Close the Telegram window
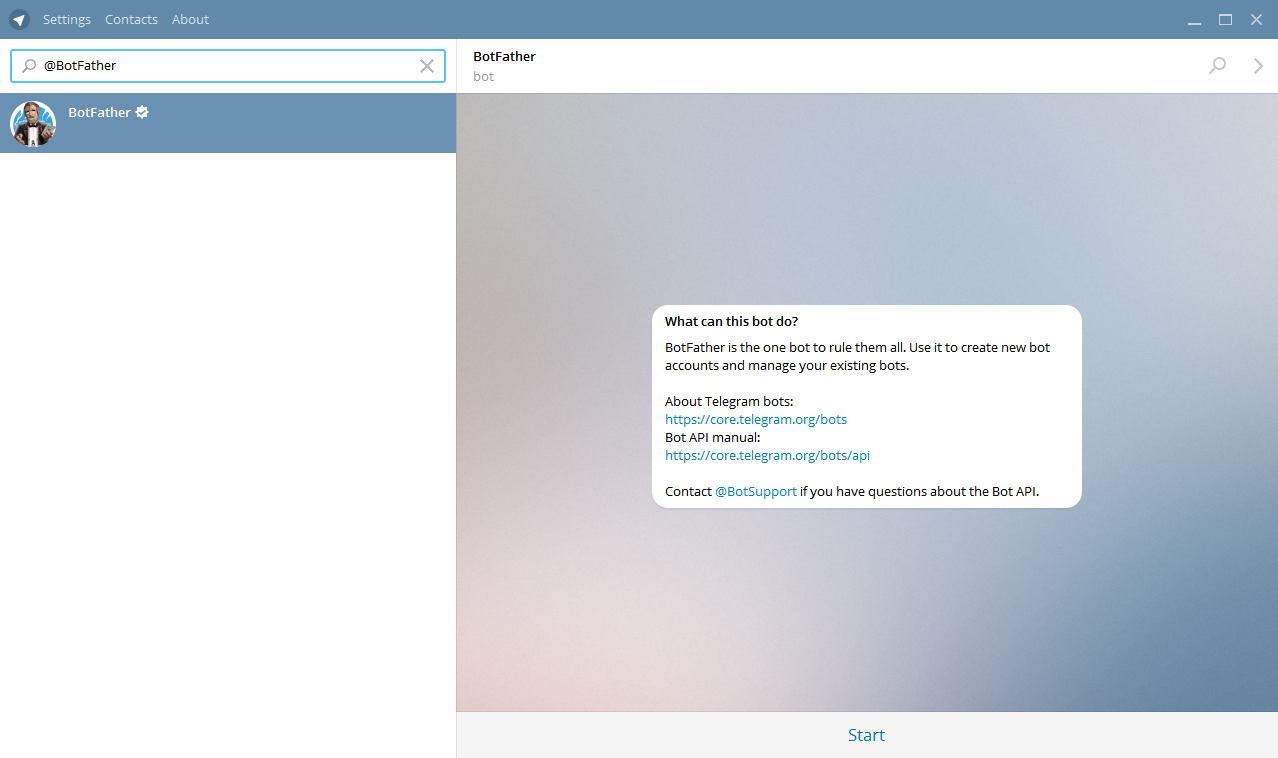1278x758 pixels. [1256, 20]
